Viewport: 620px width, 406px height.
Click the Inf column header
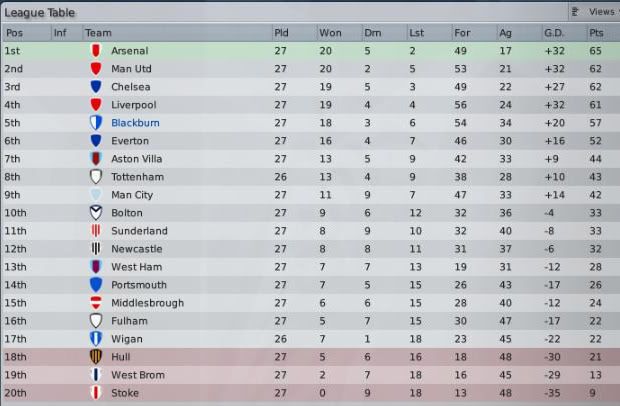pyautogui.click(x=60, y=33)
